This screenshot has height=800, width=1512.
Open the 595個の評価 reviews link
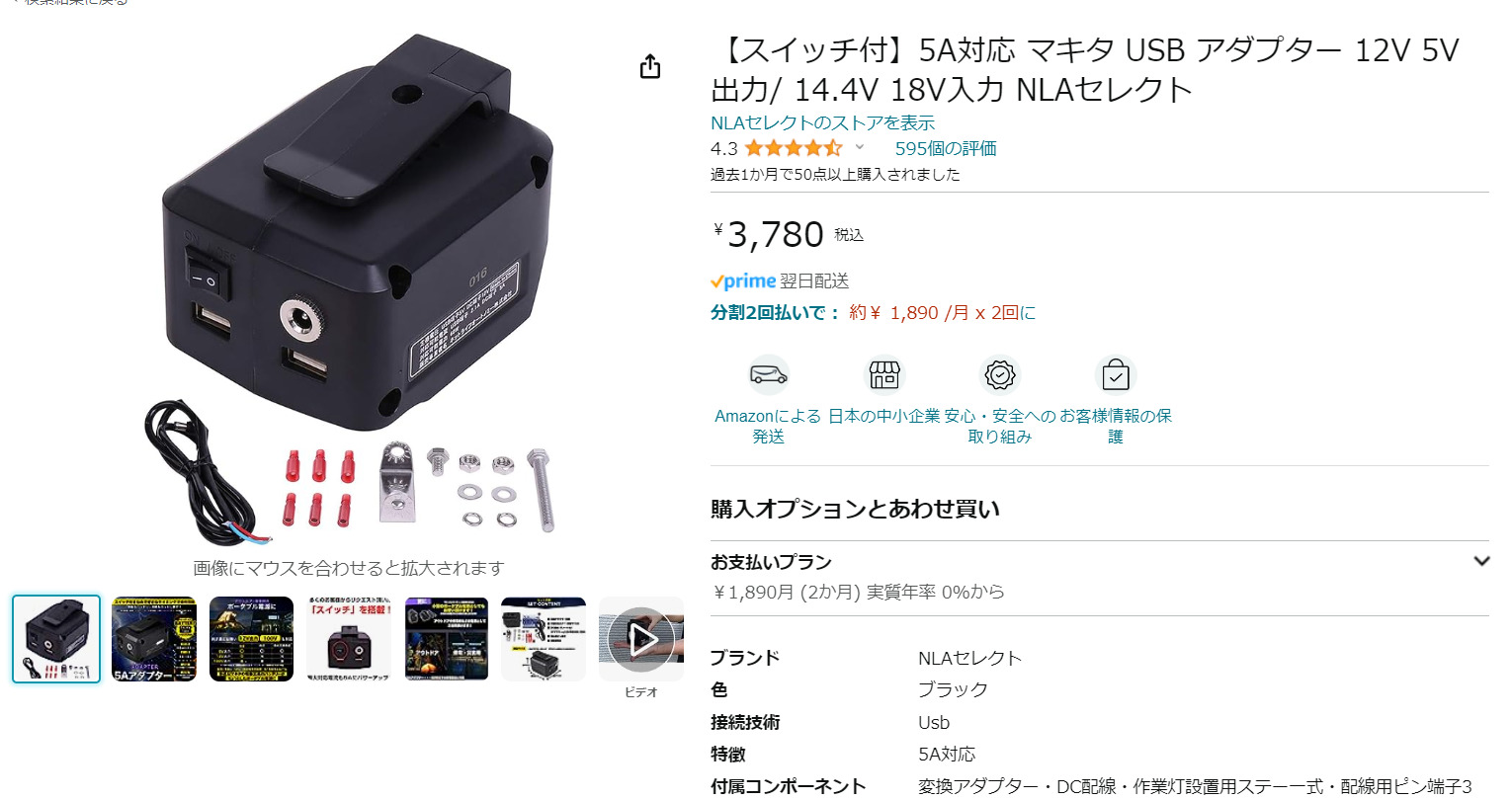pyautogui.click(x=945, y=148)
